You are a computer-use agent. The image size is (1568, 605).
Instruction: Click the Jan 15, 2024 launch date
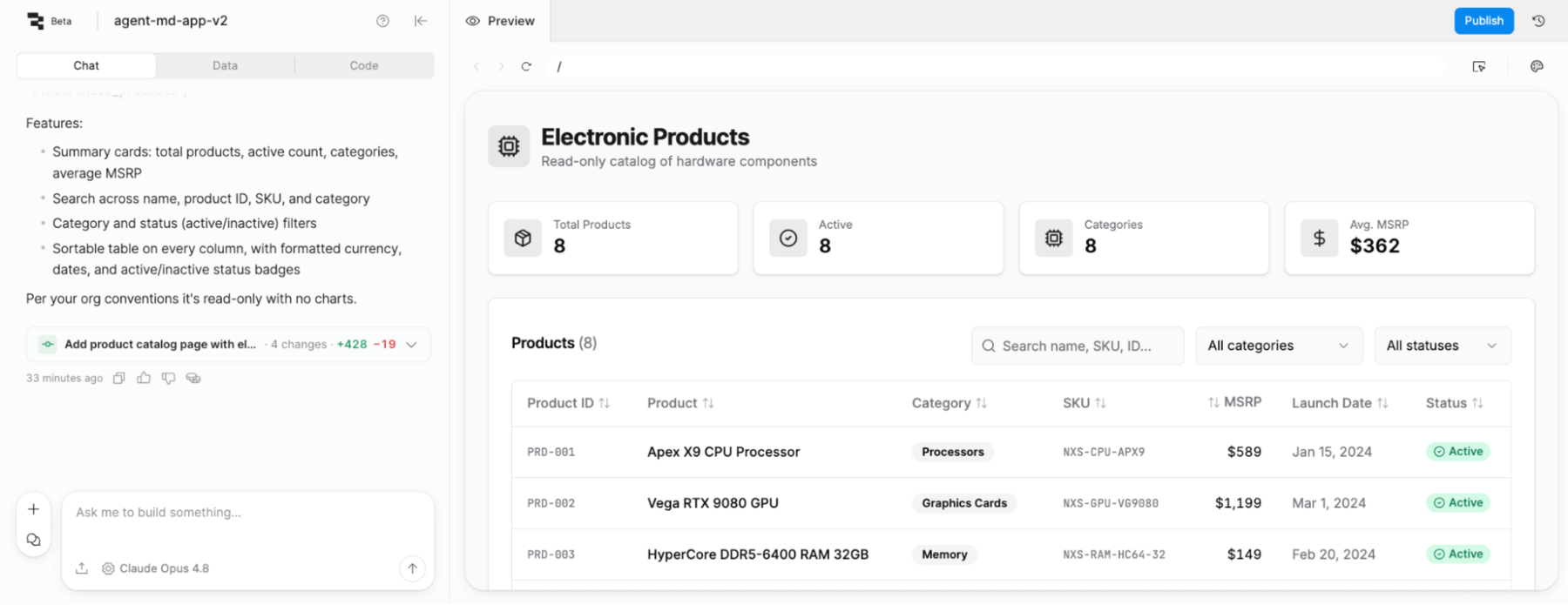click(x=1332, y=452)
